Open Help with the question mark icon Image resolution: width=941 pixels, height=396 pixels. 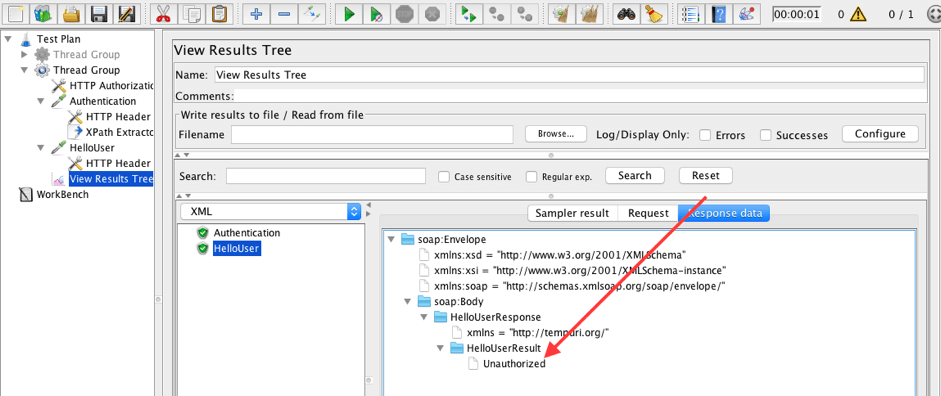click(718, 13)
